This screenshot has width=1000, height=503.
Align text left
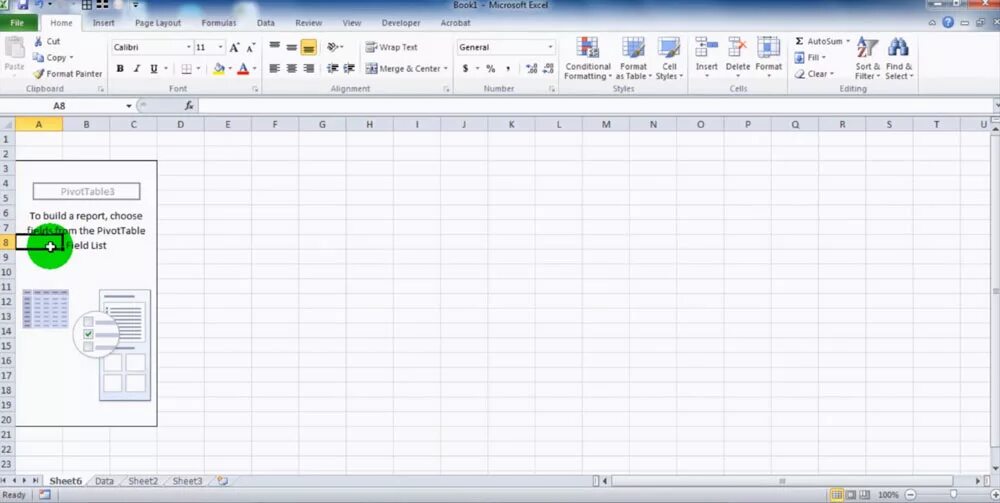tap(274, 68)
